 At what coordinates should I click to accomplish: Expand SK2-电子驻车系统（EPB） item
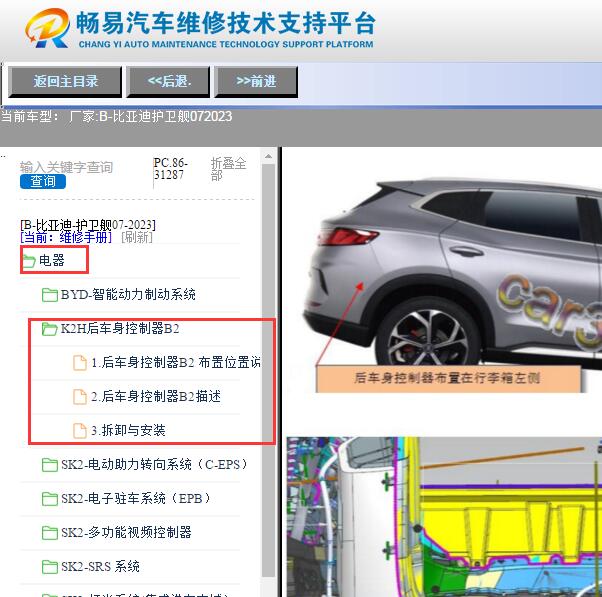pos(137,498)
